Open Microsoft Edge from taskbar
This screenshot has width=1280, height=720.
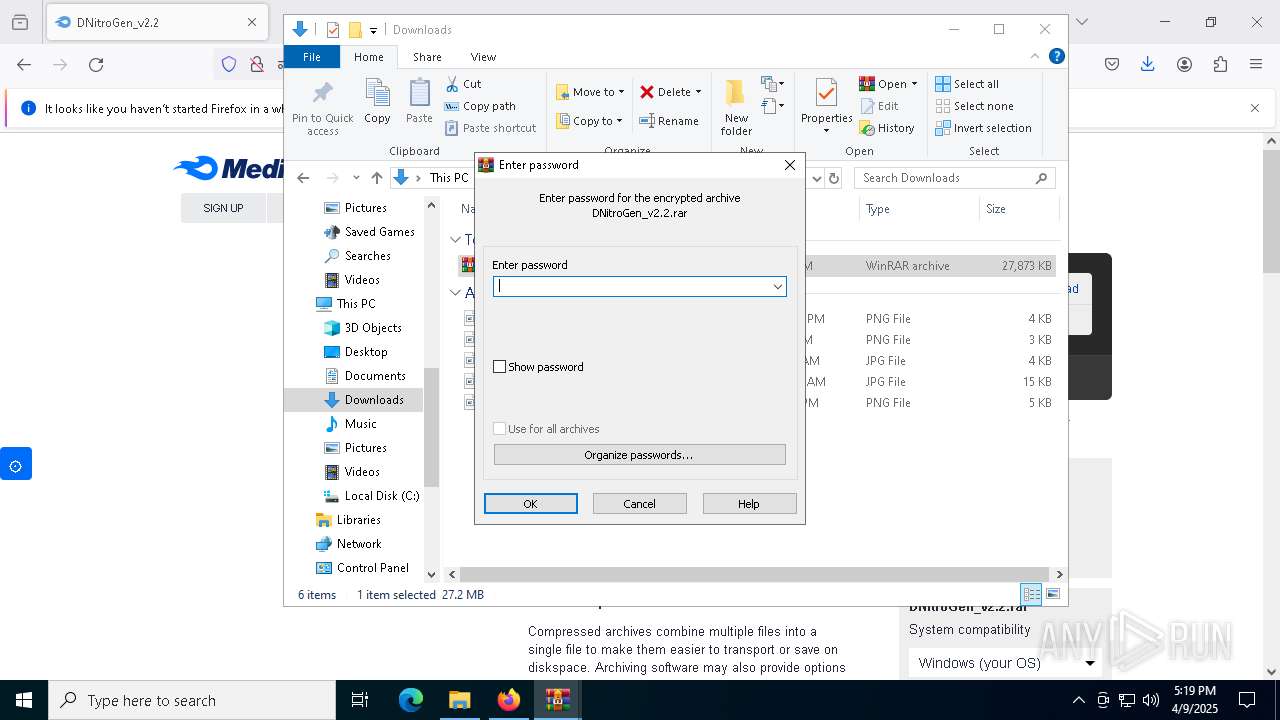pyautogui.click(x=411, y=700)
